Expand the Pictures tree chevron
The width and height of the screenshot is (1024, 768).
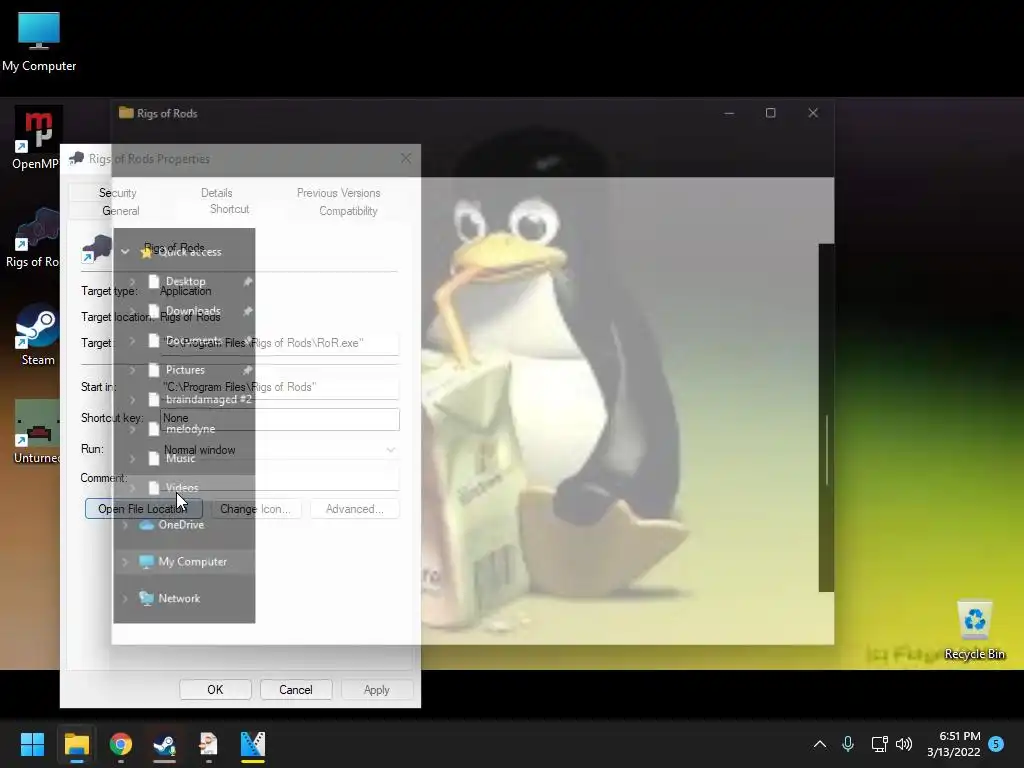coord(133,370)
